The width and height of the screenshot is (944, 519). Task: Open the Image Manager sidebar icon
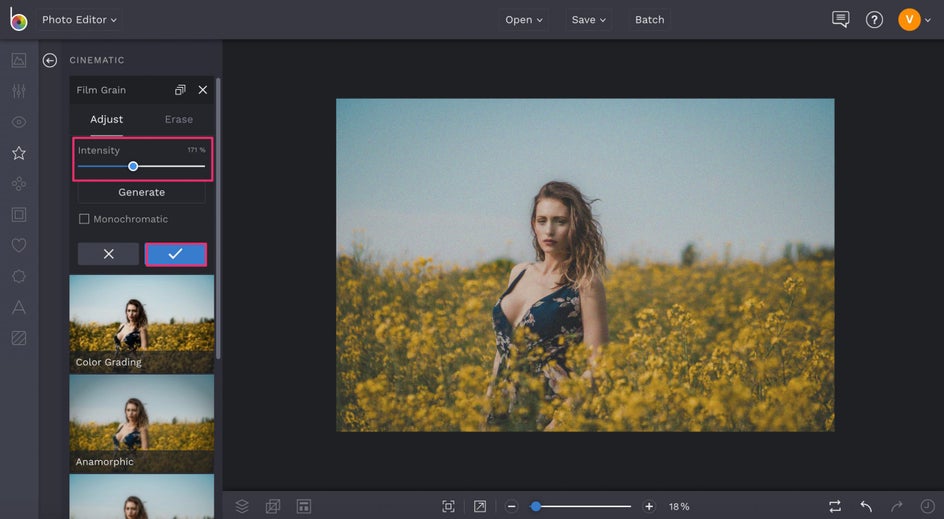[x=19, y=60]
